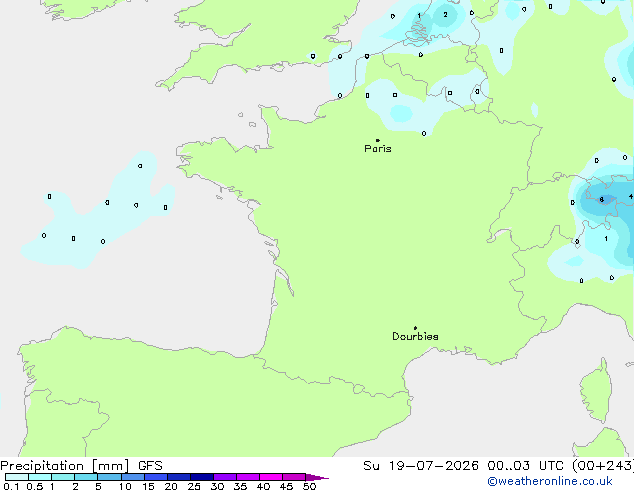
Task: Click the '(00+243)' forecast offset text
Action: (x=603, y=466)
